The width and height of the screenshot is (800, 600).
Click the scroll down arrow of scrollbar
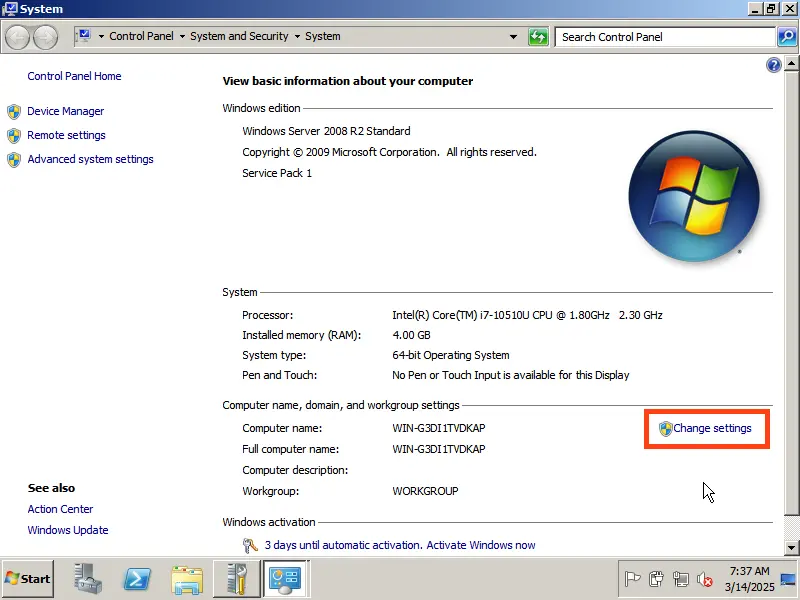(x=792, y=547)
